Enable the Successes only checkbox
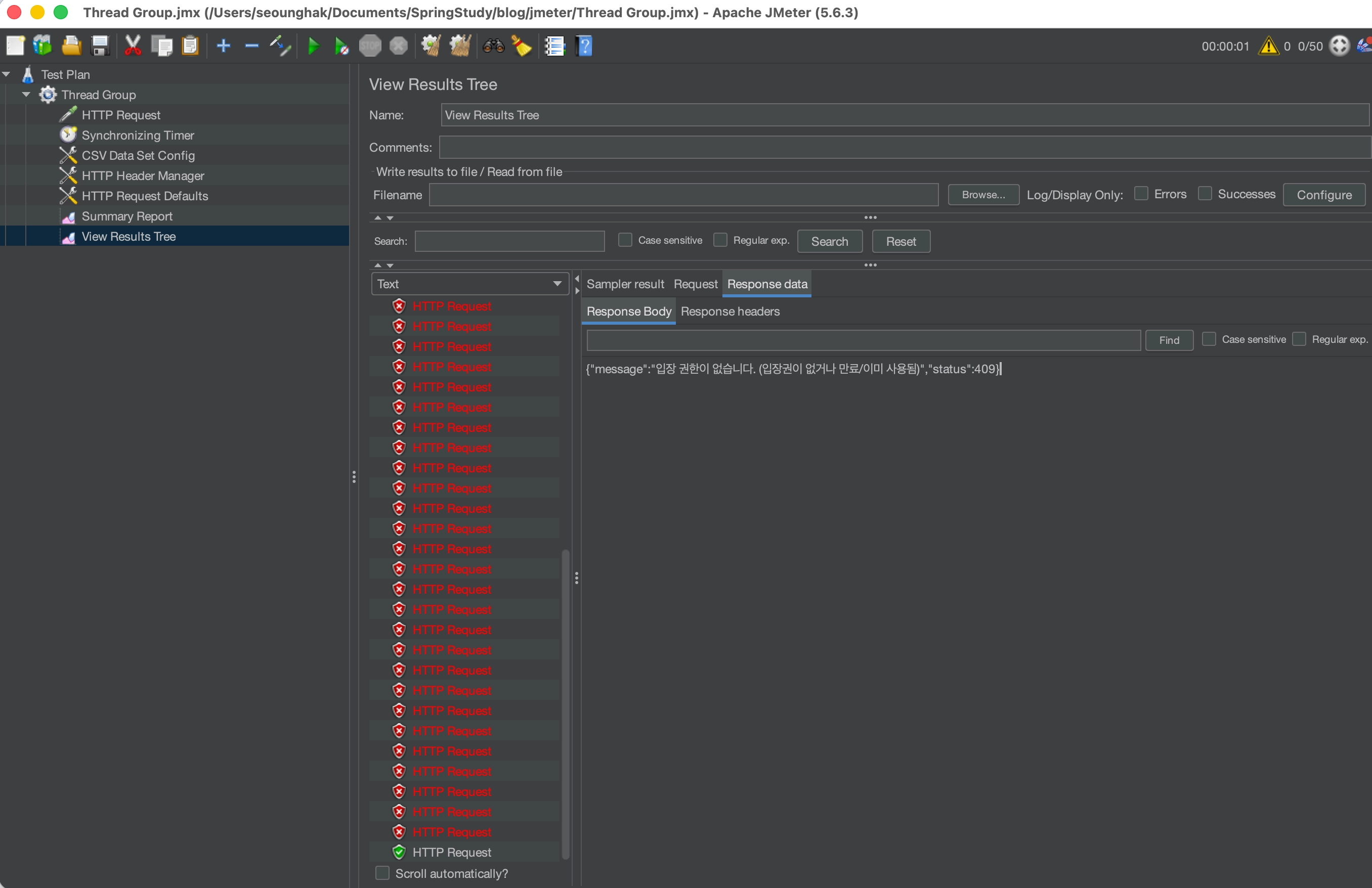 pyautogui.click(x=1205, y=194)
